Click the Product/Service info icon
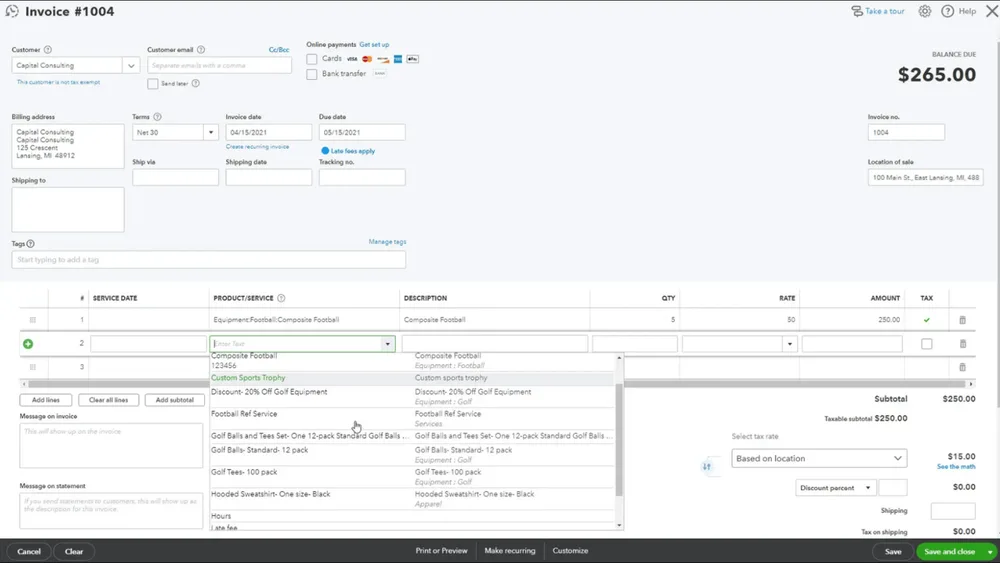This screenshot has width=1000, height=563. point(281,298)
